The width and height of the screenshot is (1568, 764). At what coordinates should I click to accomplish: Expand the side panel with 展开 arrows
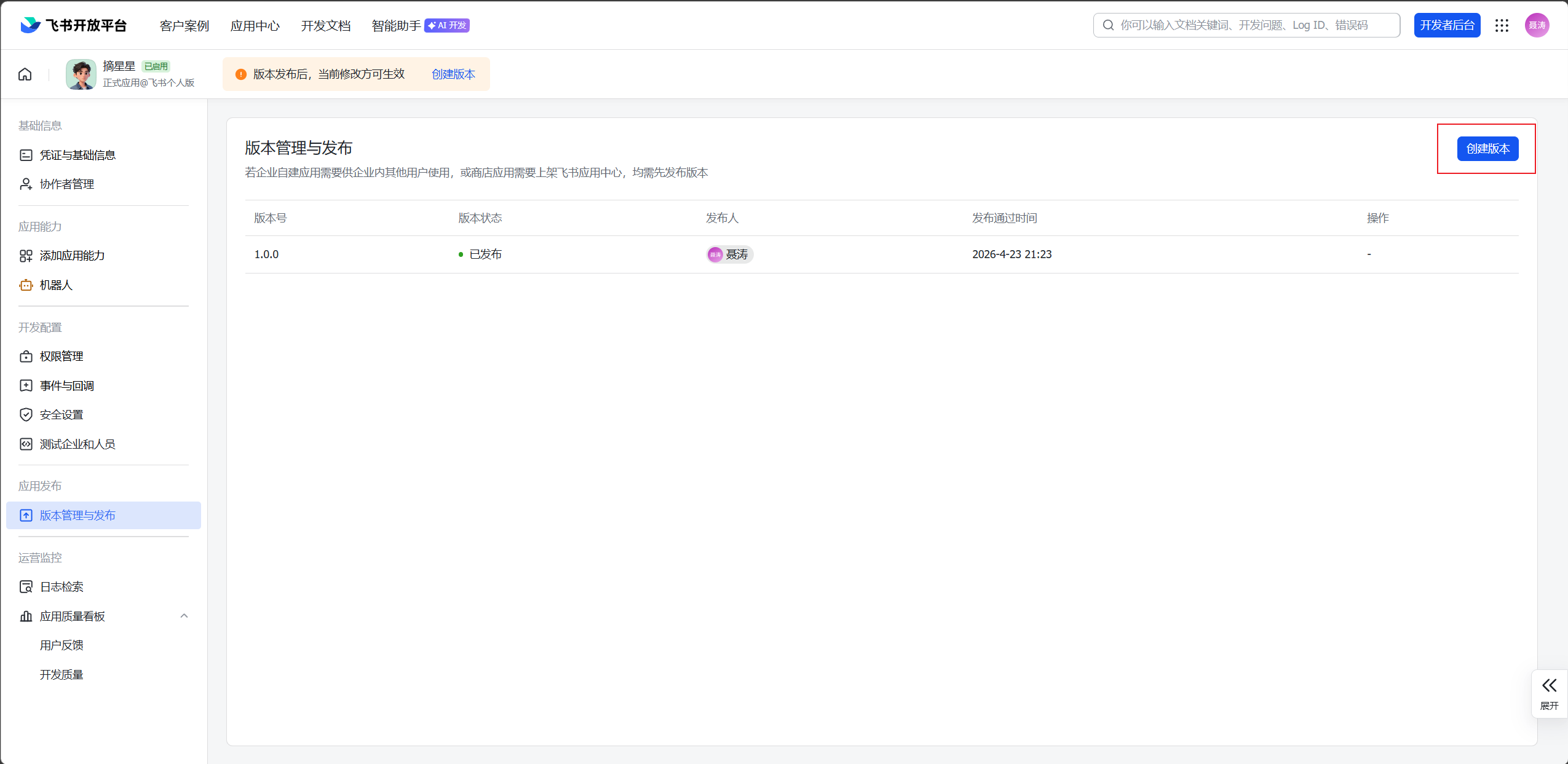[x=1549, y=693]
